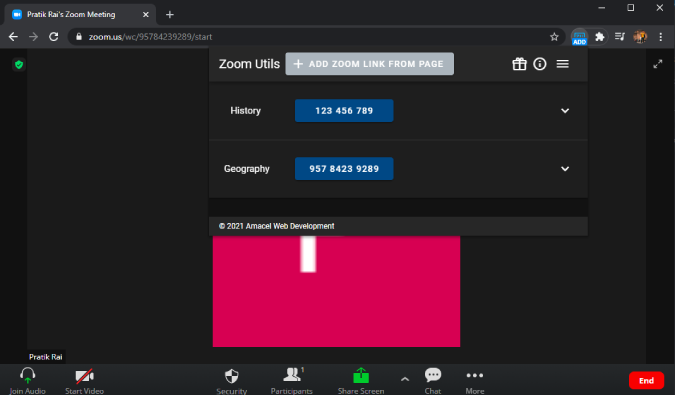Click the Zoom Utils ADD extension icon

click(579, 37)
